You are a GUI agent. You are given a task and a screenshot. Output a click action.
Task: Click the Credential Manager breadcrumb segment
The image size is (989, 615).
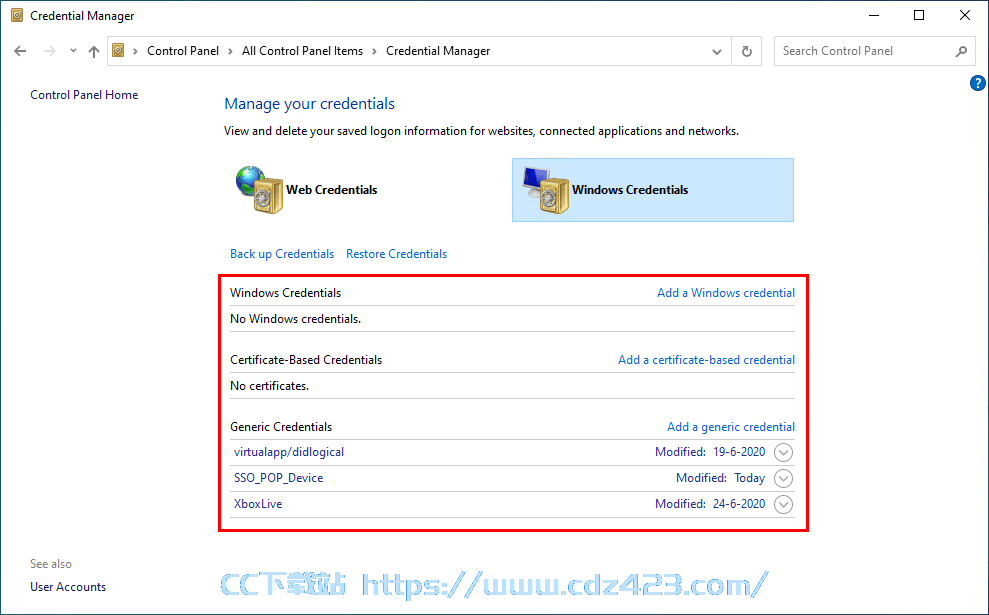click(438, 51)
